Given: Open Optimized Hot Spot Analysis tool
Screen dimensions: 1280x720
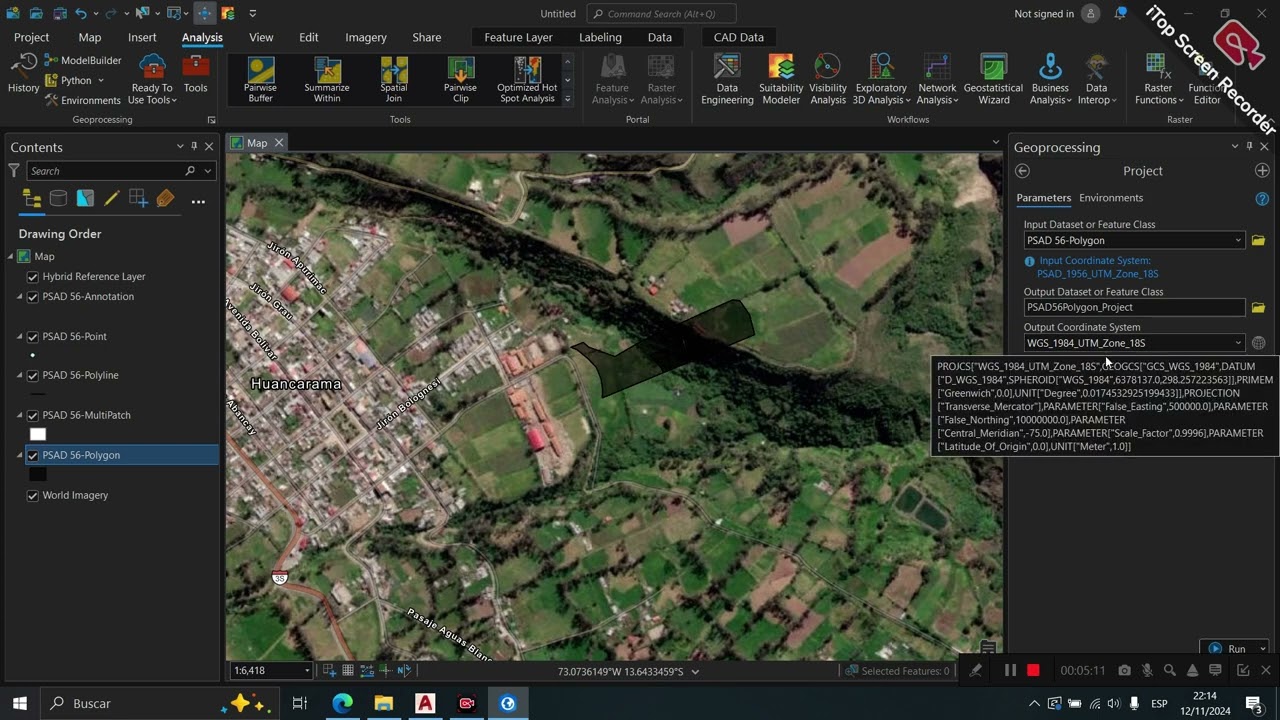Looking at the screenshot, I should tap(527, 79).
